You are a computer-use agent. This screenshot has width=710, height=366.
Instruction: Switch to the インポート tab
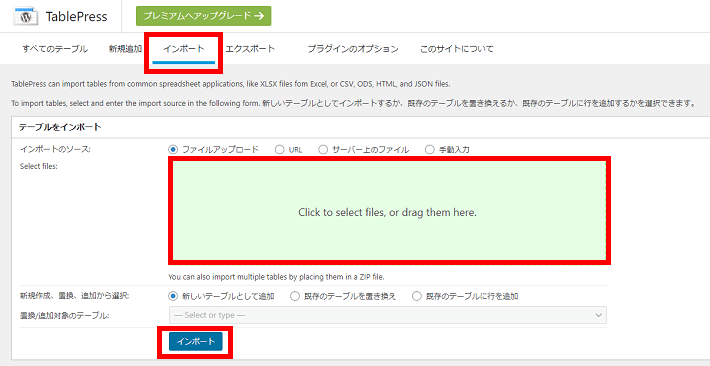(183, 50)
